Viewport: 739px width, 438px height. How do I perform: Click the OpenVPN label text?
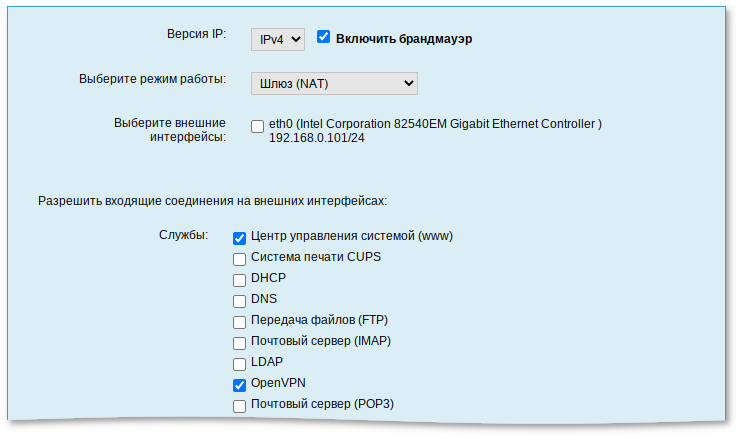(278, 384)
